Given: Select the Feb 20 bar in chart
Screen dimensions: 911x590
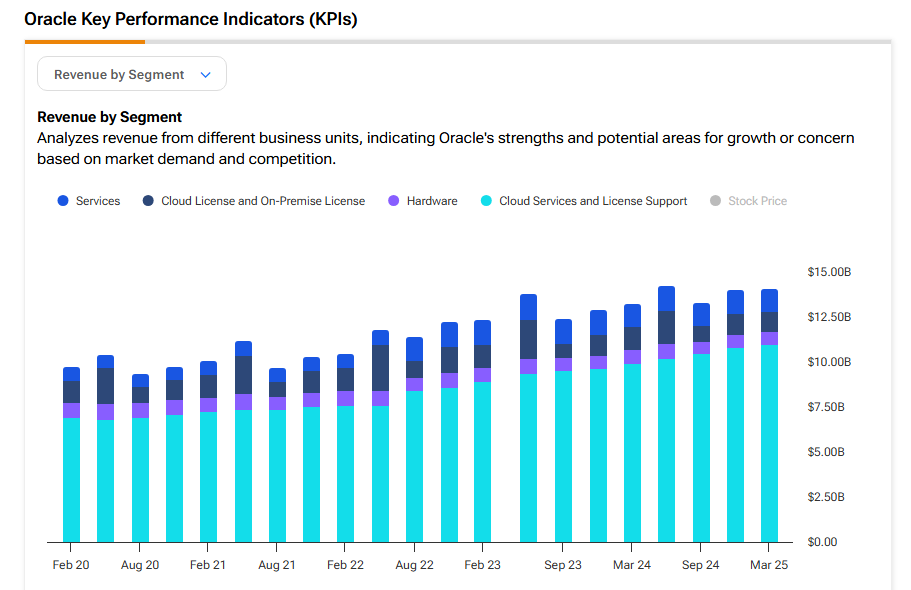Looking at the screenshot, I should (71, 455).
